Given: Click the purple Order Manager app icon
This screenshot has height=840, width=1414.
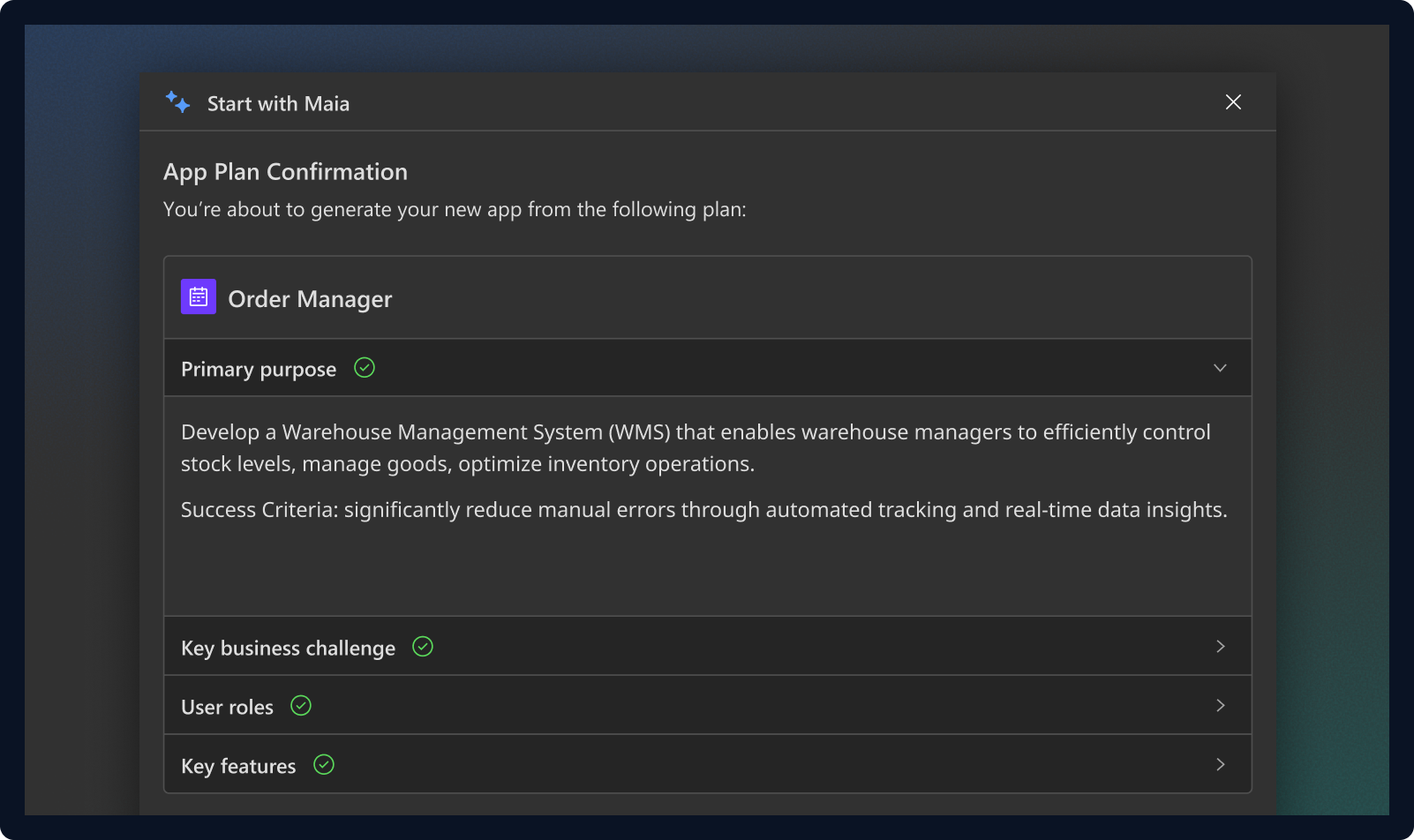Looking at the screenshot, I should 199,297.
